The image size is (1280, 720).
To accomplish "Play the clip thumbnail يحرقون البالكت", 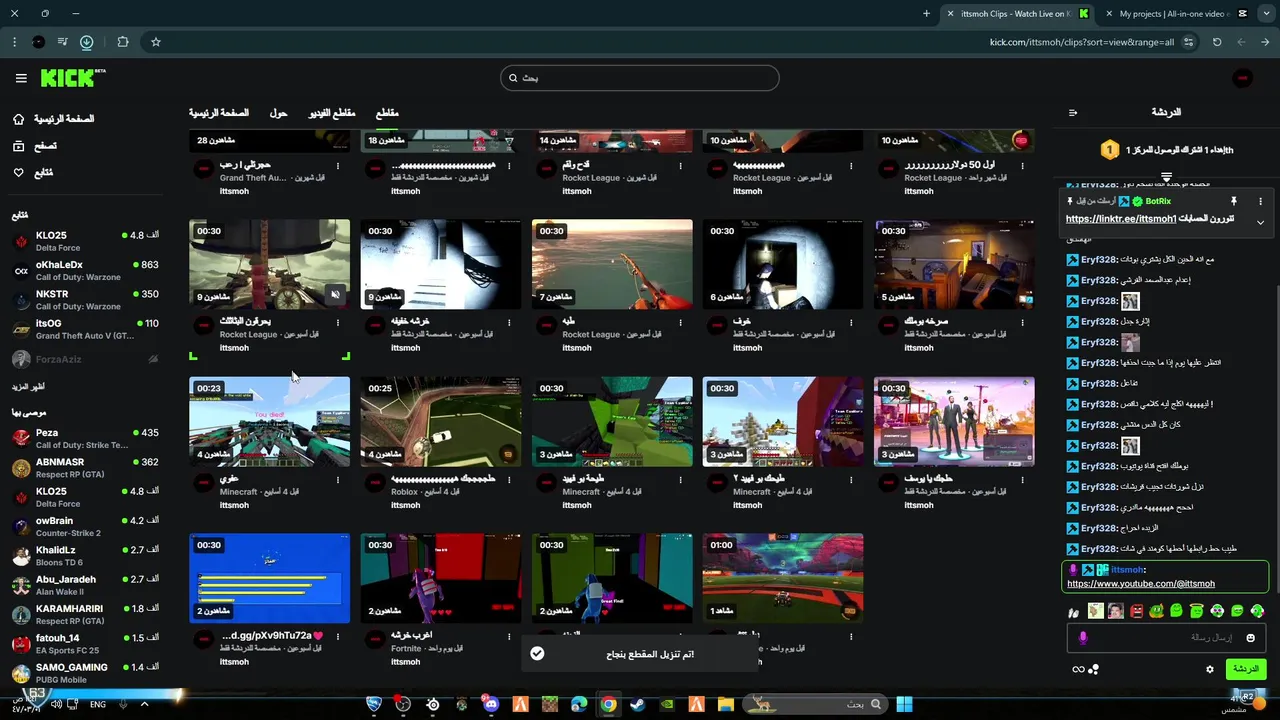I will 270,264.
